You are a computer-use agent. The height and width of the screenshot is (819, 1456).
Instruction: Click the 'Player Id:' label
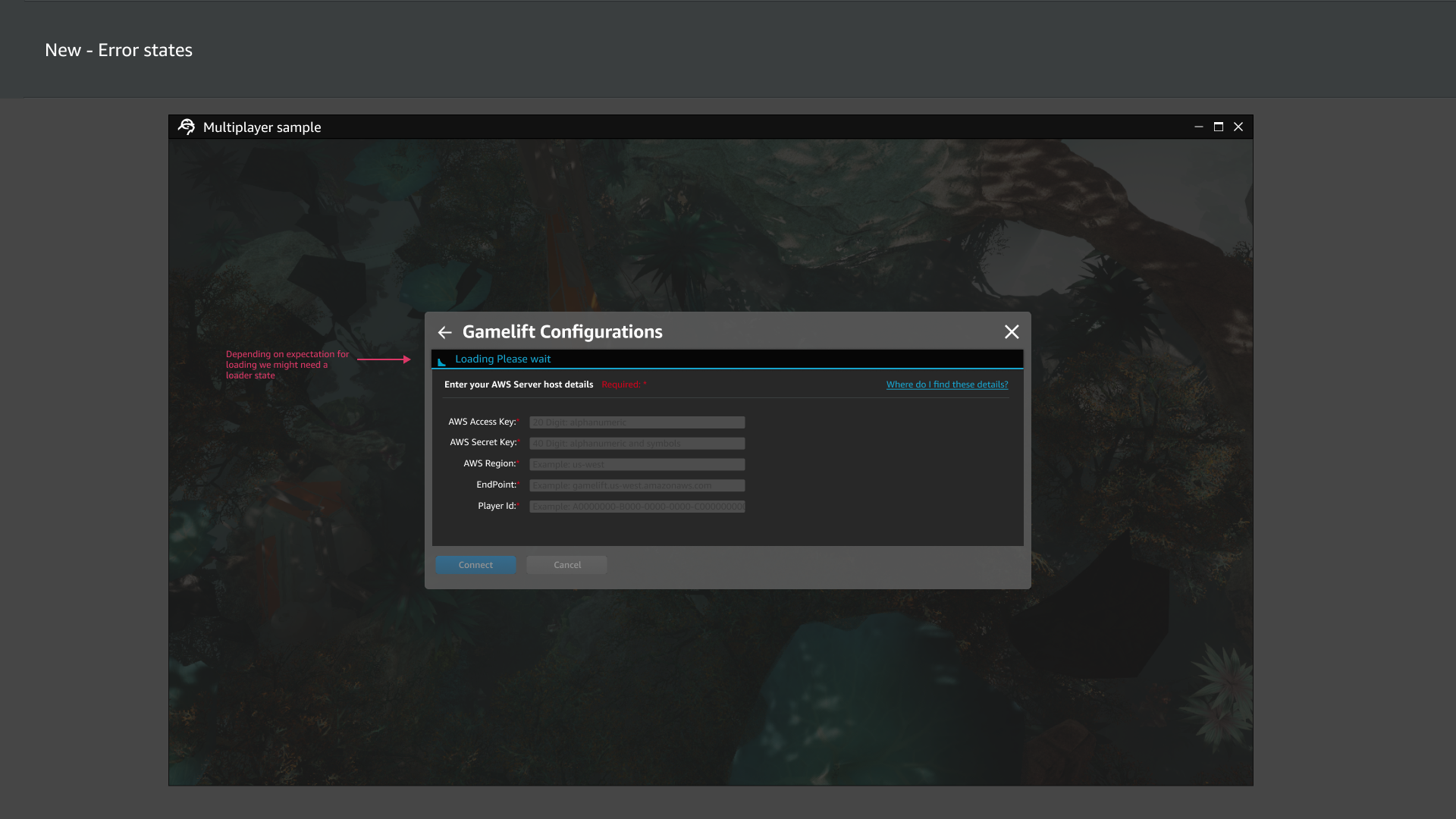497,506
